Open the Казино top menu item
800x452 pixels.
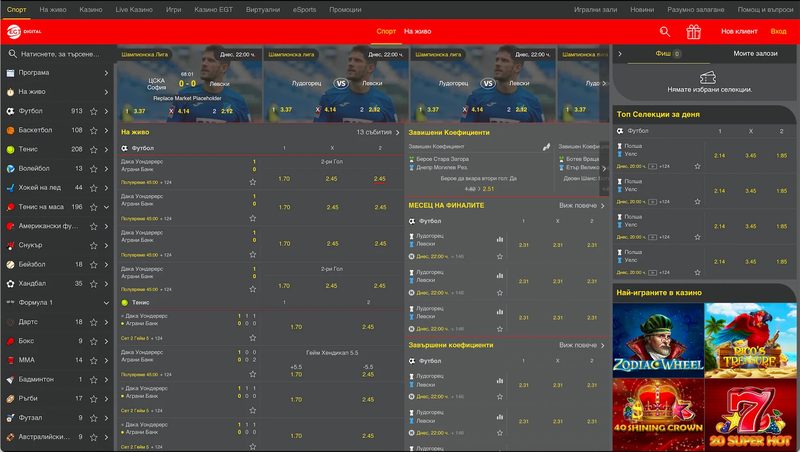(91, 9)
